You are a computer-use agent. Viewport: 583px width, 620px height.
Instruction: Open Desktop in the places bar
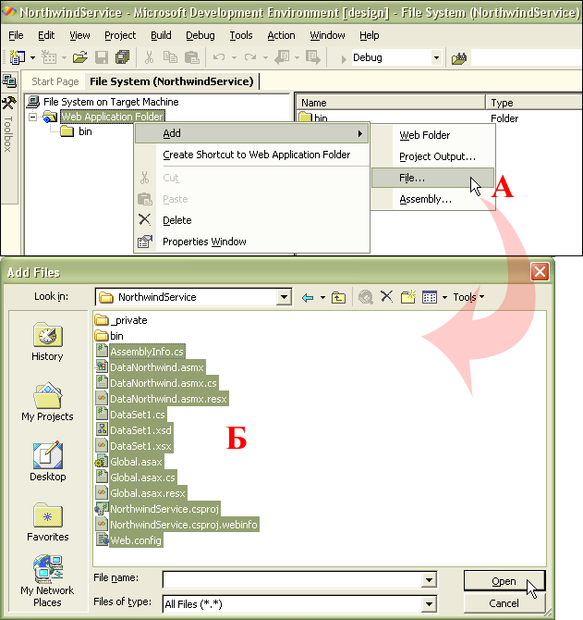pos(48,462)
